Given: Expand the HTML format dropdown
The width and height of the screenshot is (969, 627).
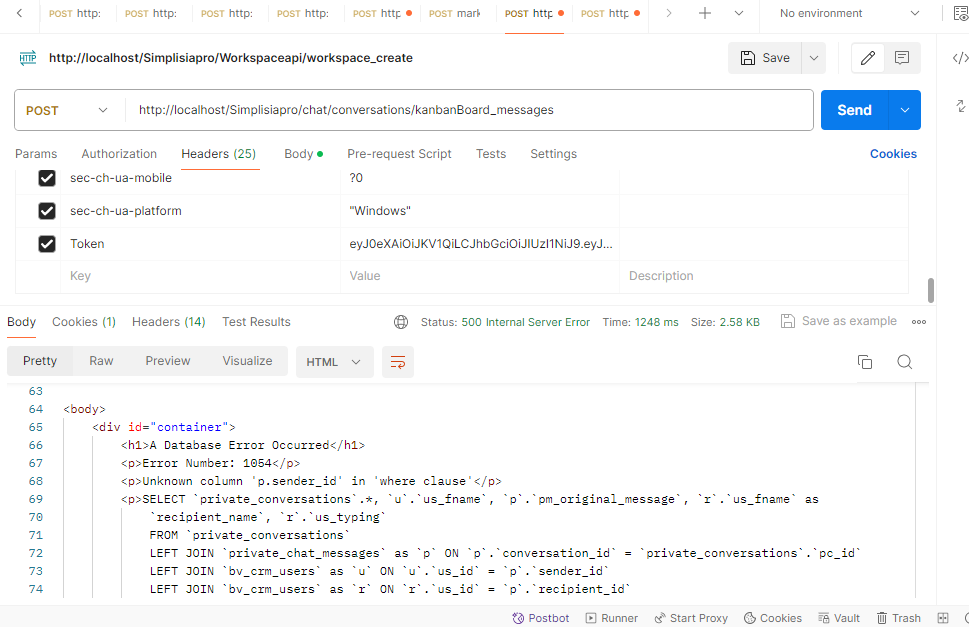Looking at the screenshot, I should [334, 362].
